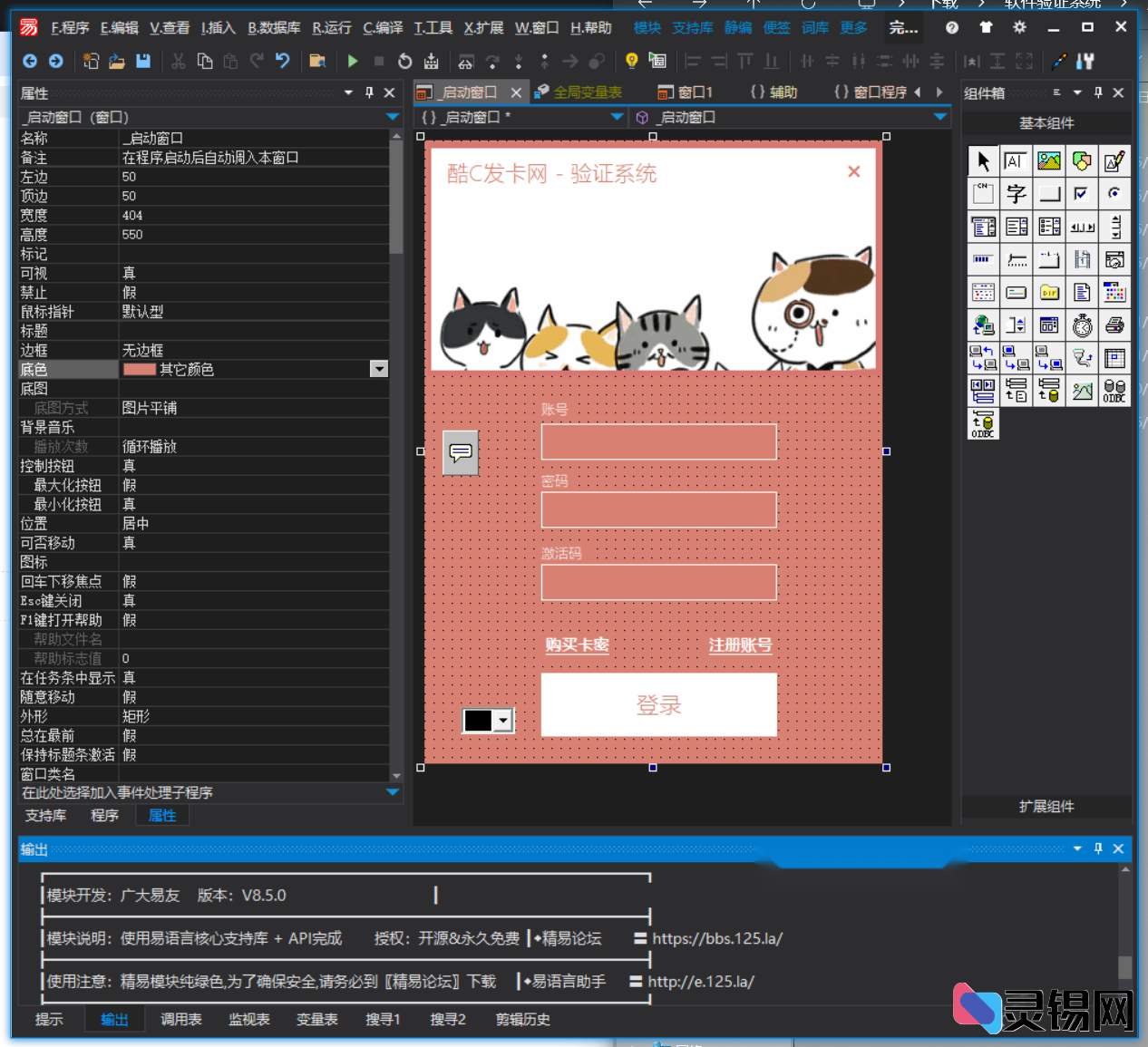The height and width of the screenshot is (1047, 1148).
Task: Click the arrow pointer tool in the toolbox
Action: click(984, 161)
